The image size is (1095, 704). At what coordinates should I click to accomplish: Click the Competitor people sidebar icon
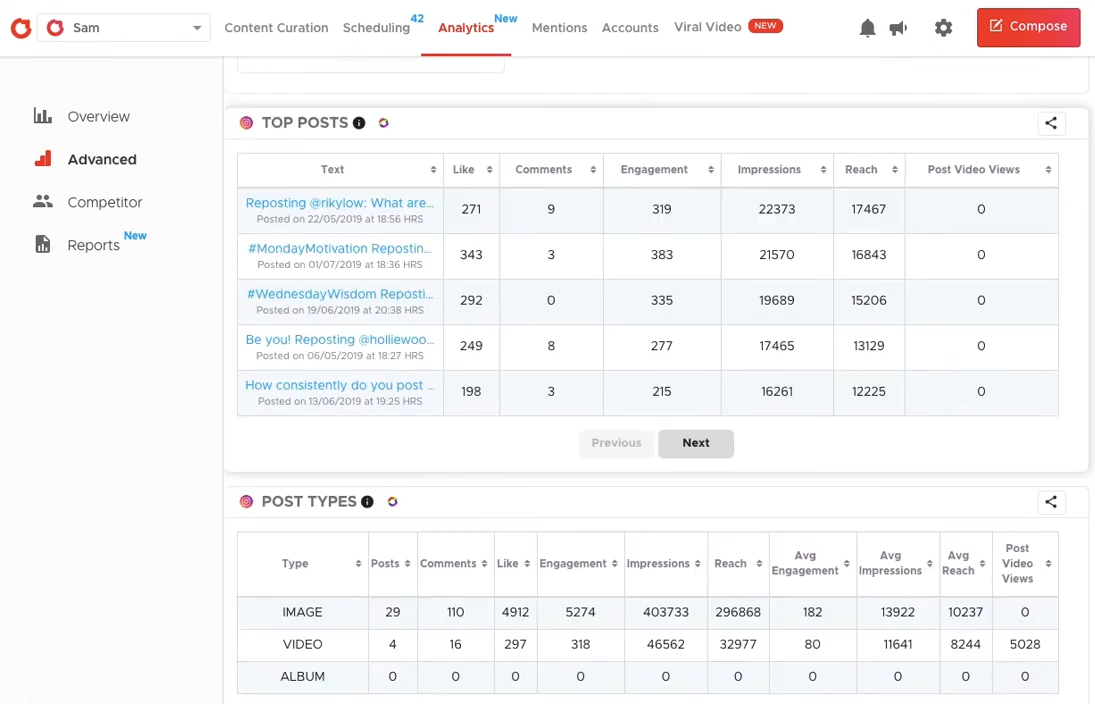(x=42, y=202)
